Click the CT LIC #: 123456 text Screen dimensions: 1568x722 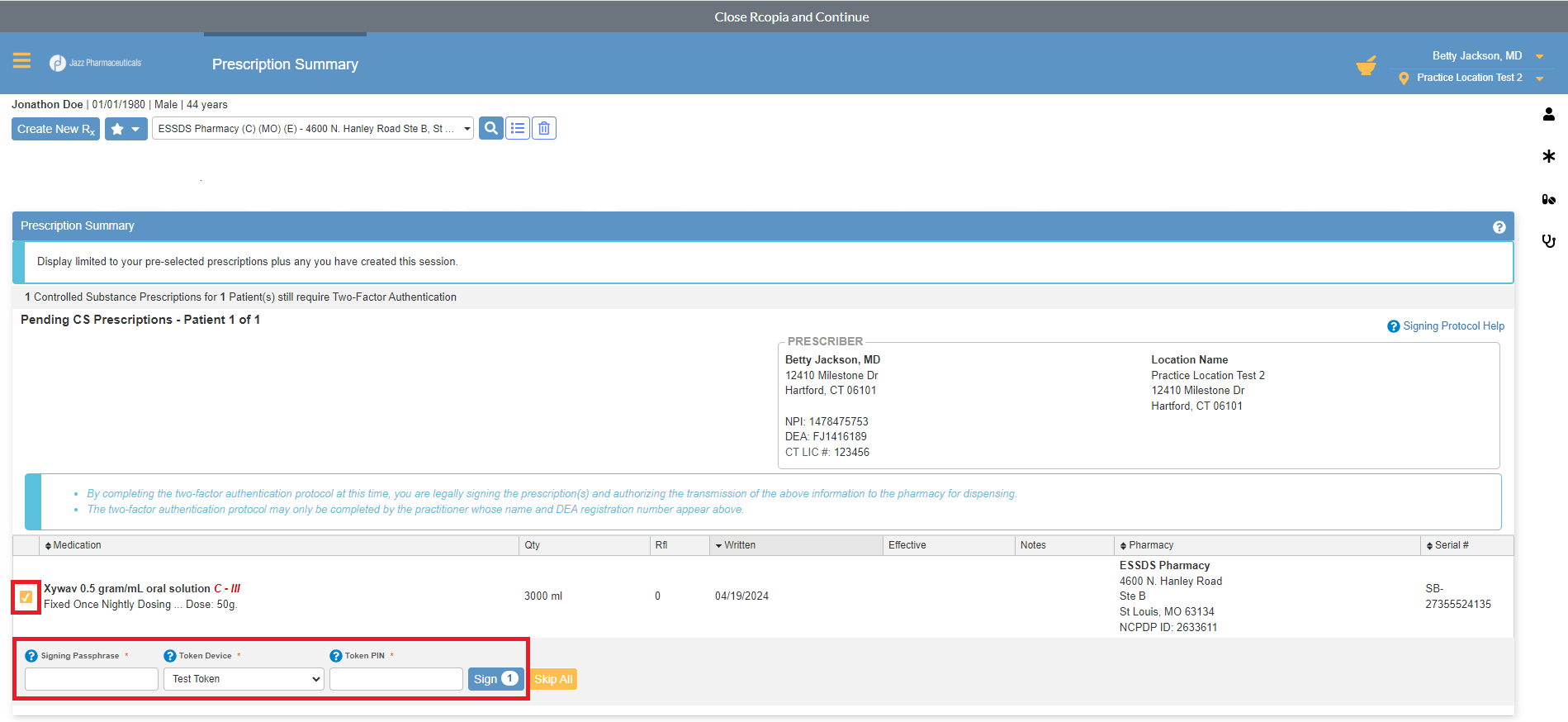click(827, 453)
